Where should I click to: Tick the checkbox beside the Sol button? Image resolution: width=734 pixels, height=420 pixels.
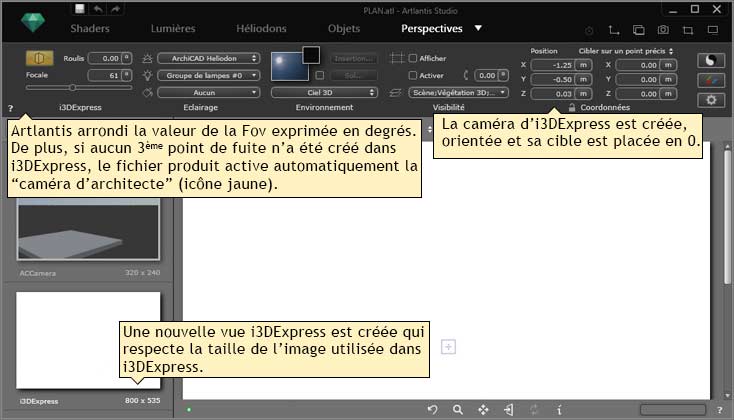320,75
